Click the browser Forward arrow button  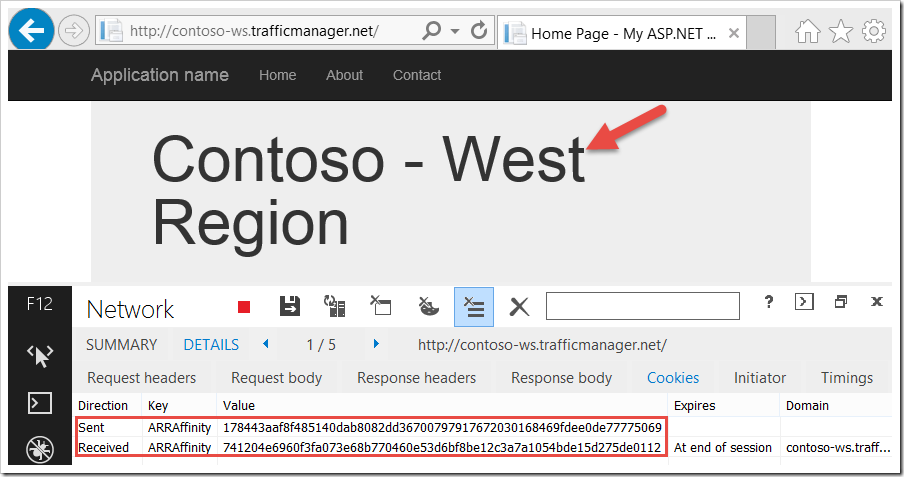click(x=74, y=30)
